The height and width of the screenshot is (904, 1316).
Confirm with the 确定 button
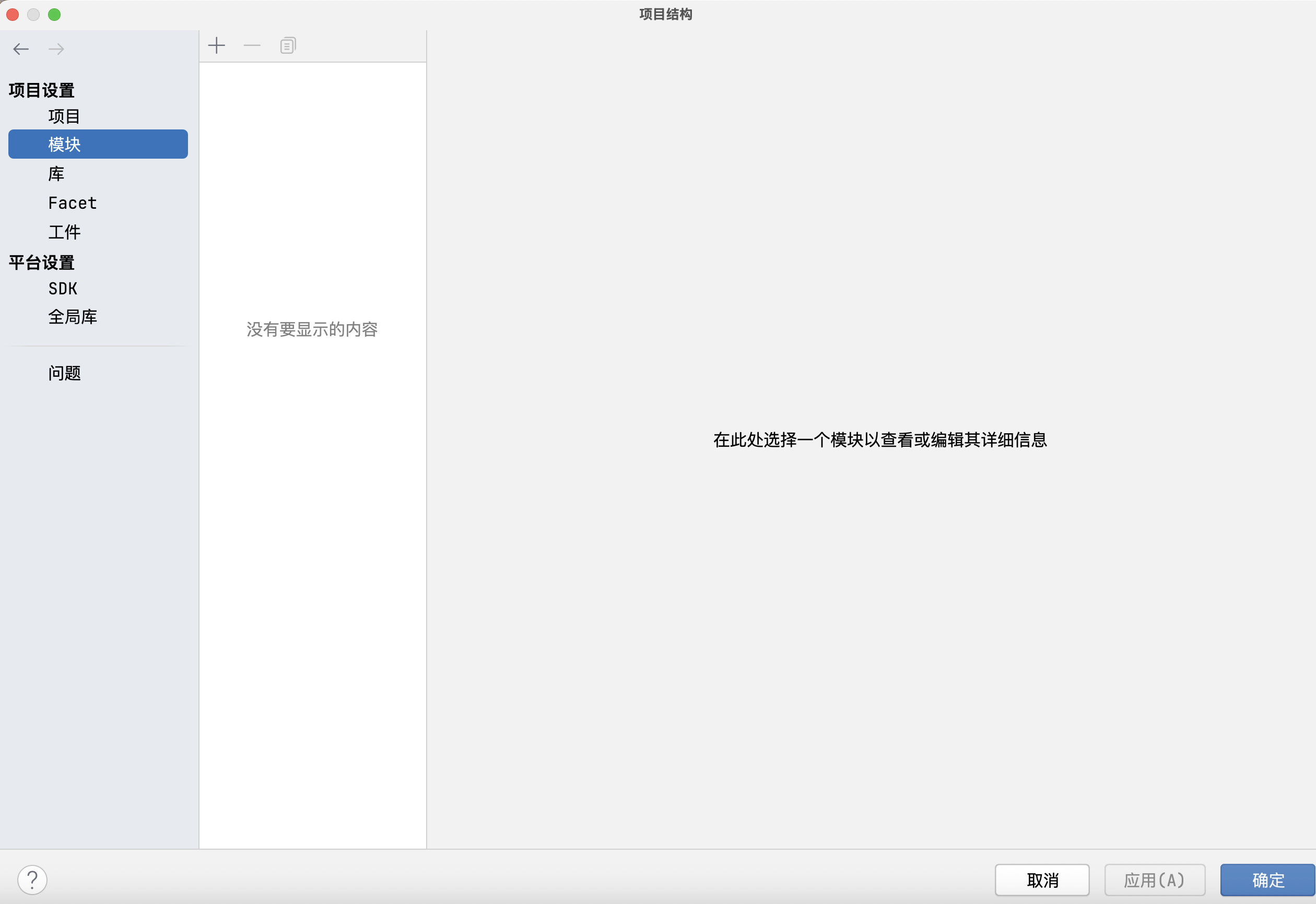coord(1268,879)
